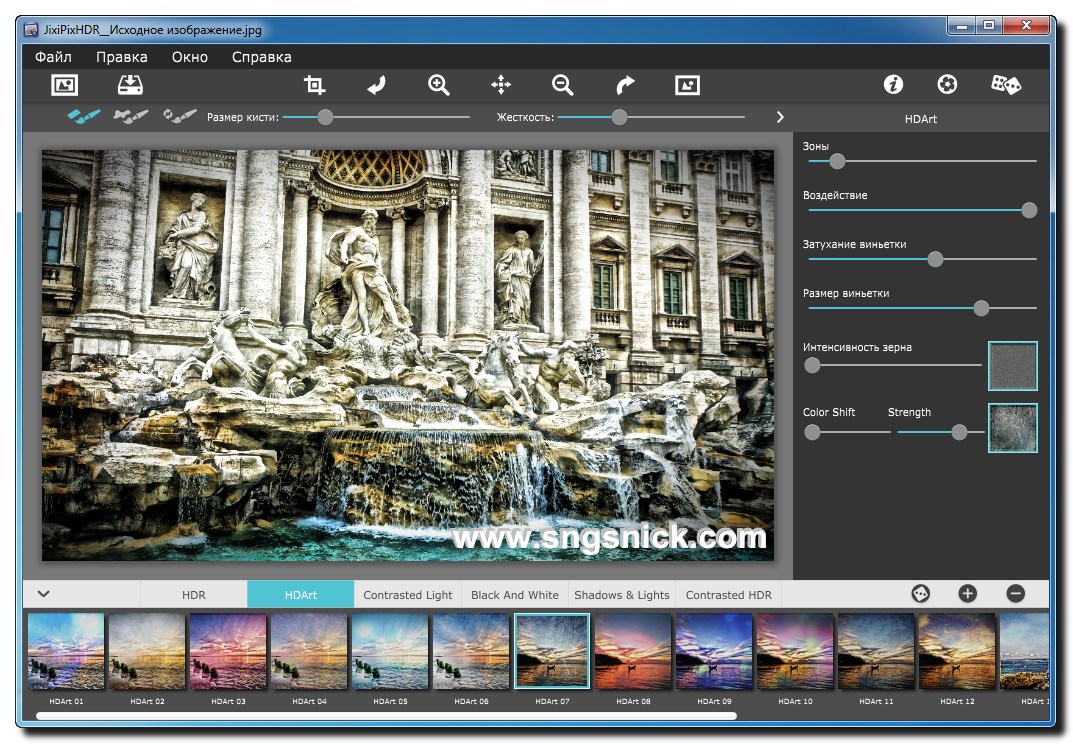Open the Справка menu
The image size is (1073, 744).
pos(261,57)
